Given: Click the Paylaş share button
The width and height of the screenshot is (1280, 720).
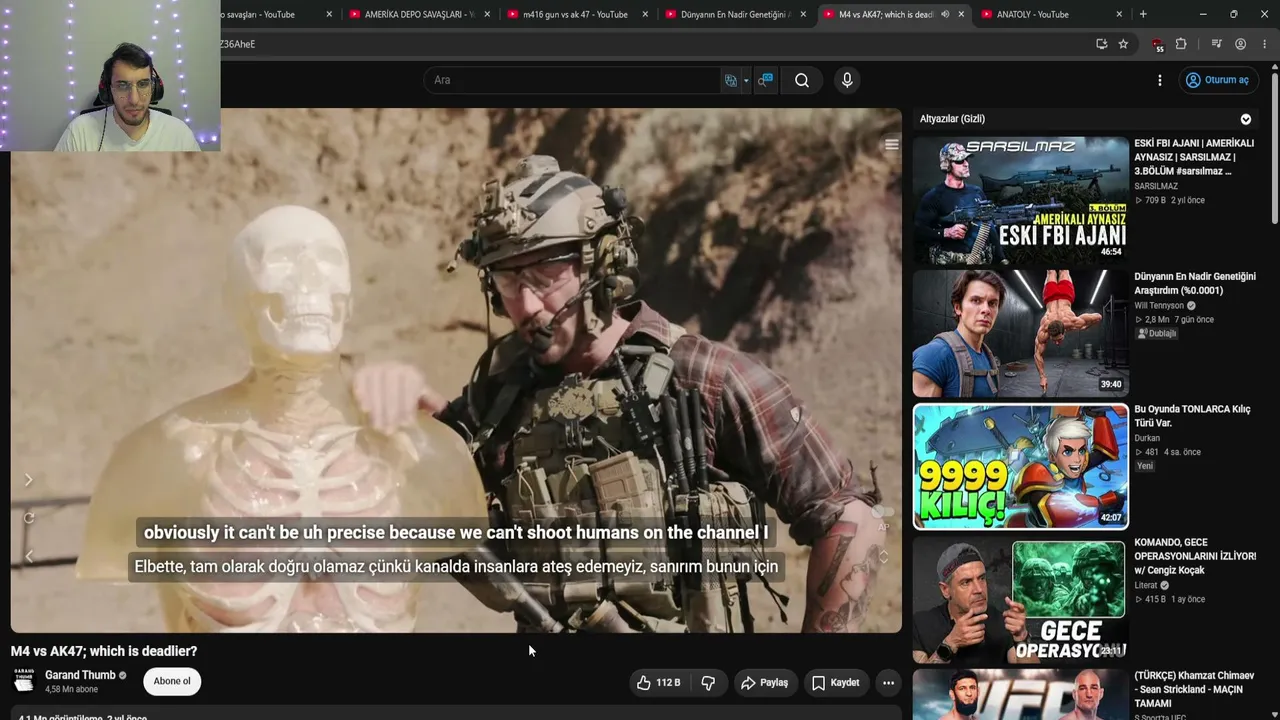Looking at the screenshot, I should click(764, 683).
